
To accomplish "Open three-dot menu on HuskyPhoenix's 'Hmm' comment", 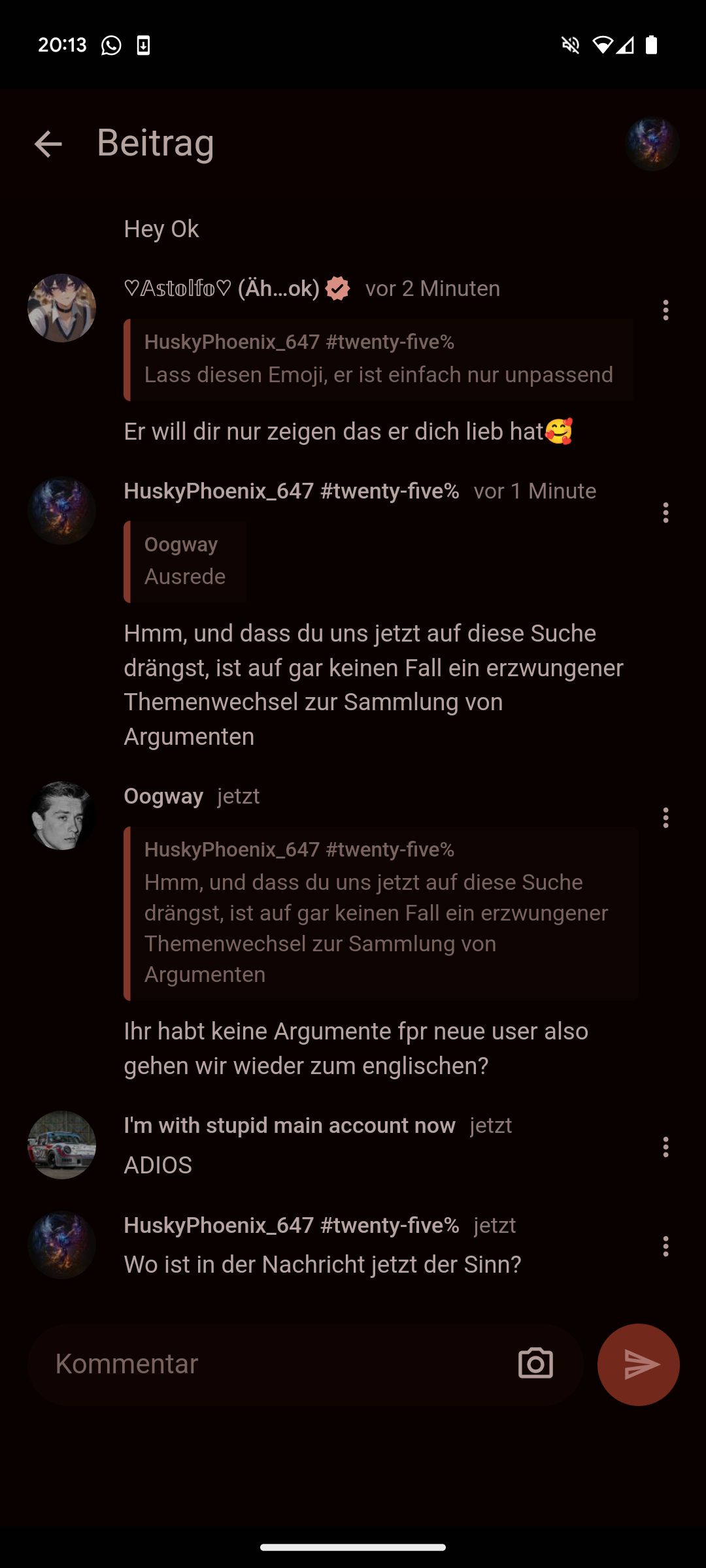I will coord(665,513).
